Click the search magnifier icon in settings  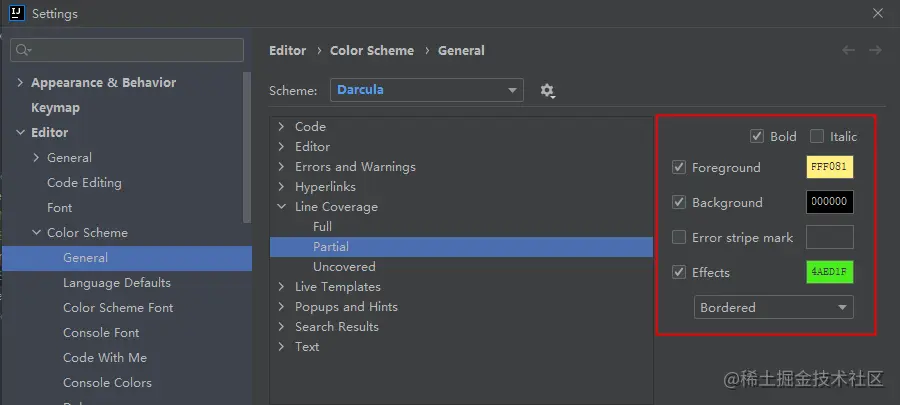(x=23, y=50)
